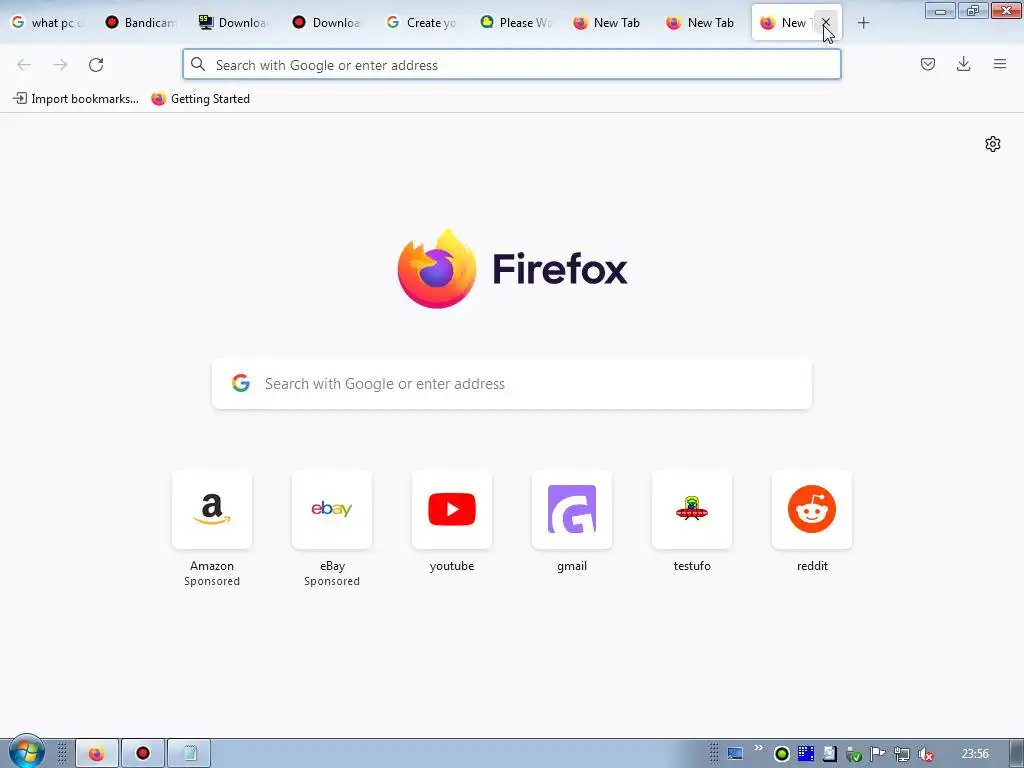Click the disk drive tray icon
1024x768 pixels.
(829, 754)
